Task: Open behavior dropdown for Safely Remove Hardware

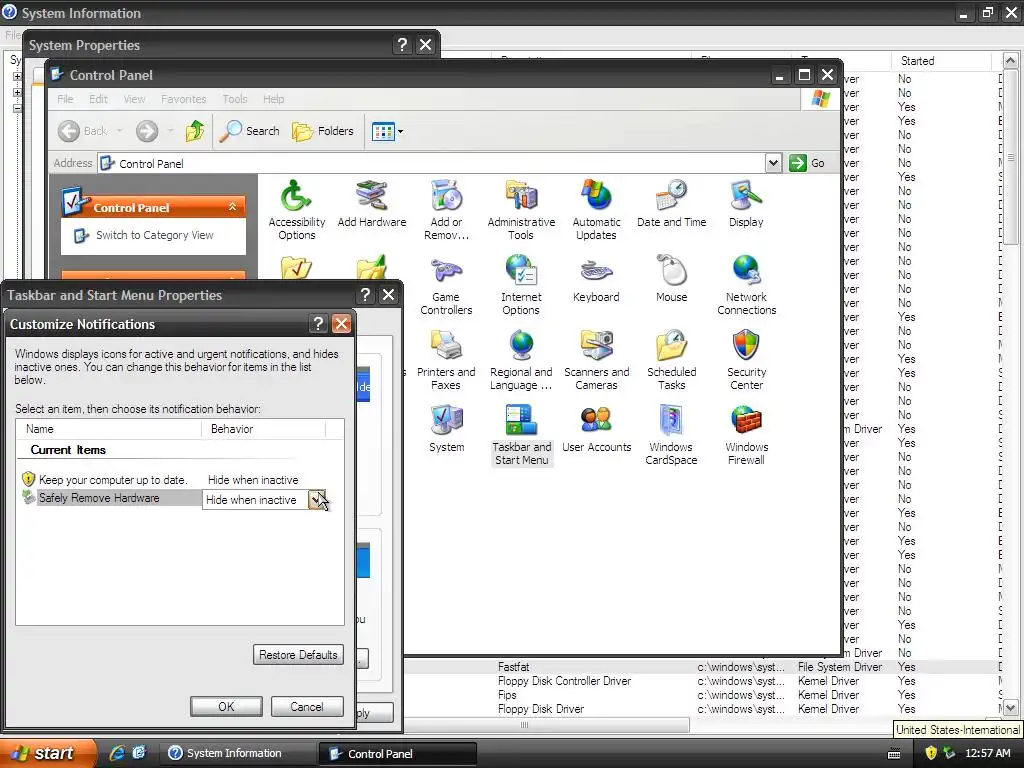Action: coord(317,500)
